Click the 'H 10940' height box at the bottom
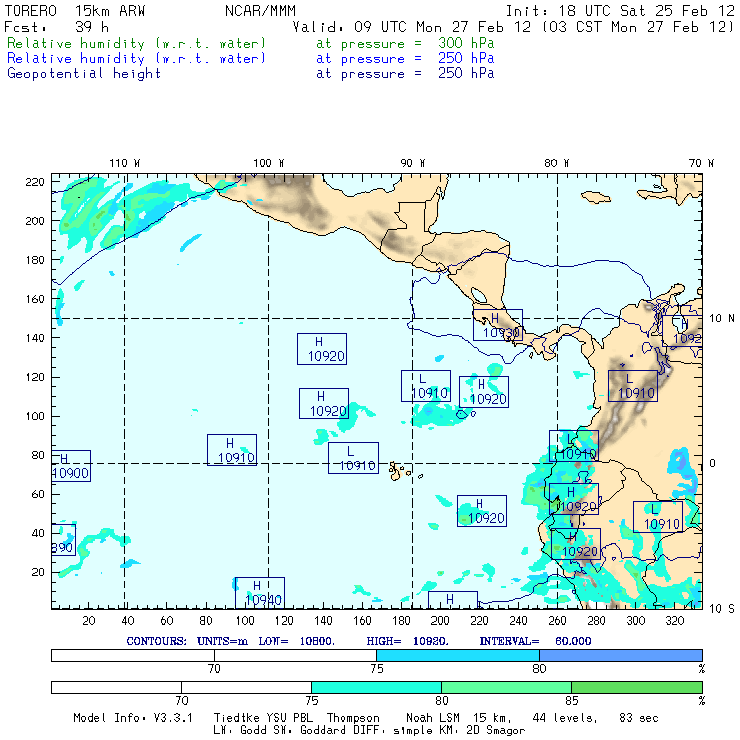 point(260,593)
